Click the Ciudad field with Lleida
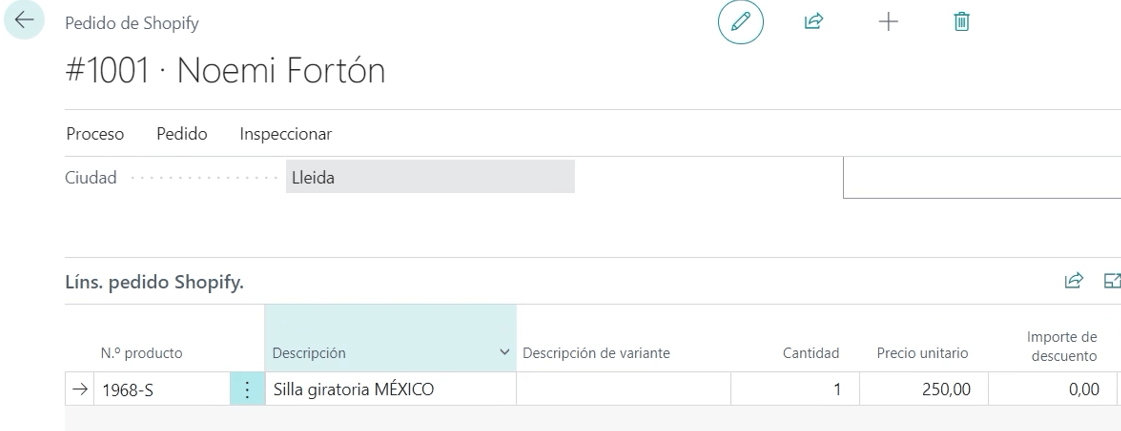This screenshot has height=431, width=1121. [430, 177]
